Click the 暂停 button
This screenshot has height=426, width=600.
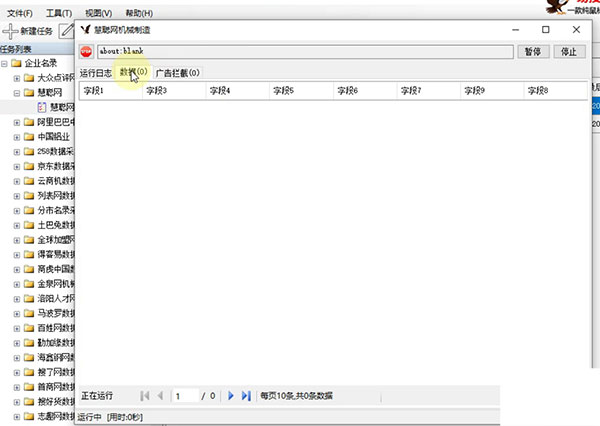tap(533, 51)
